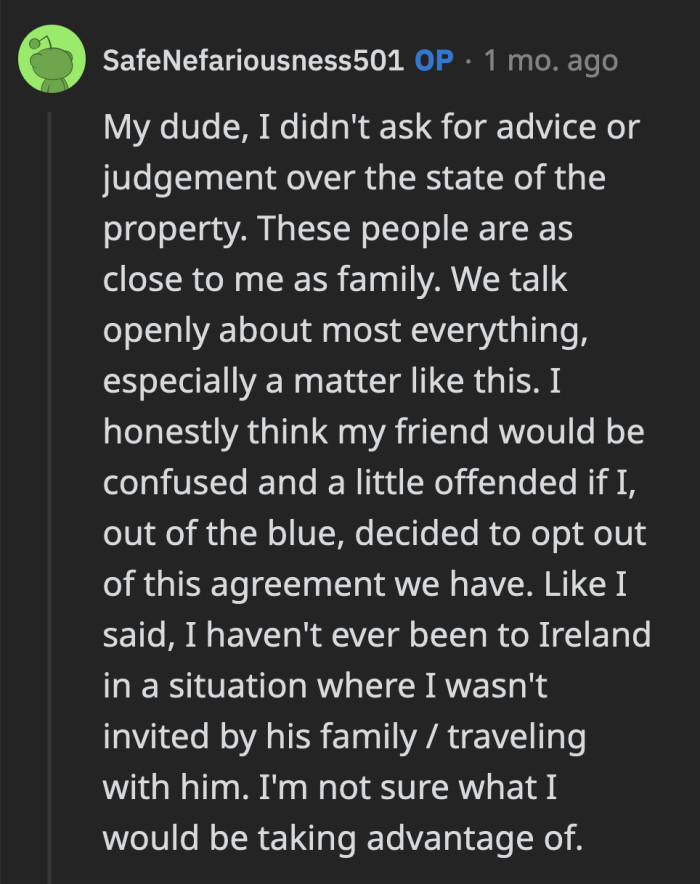Click the dot separator after OP

pyautogui.click(x=469, y=60)
